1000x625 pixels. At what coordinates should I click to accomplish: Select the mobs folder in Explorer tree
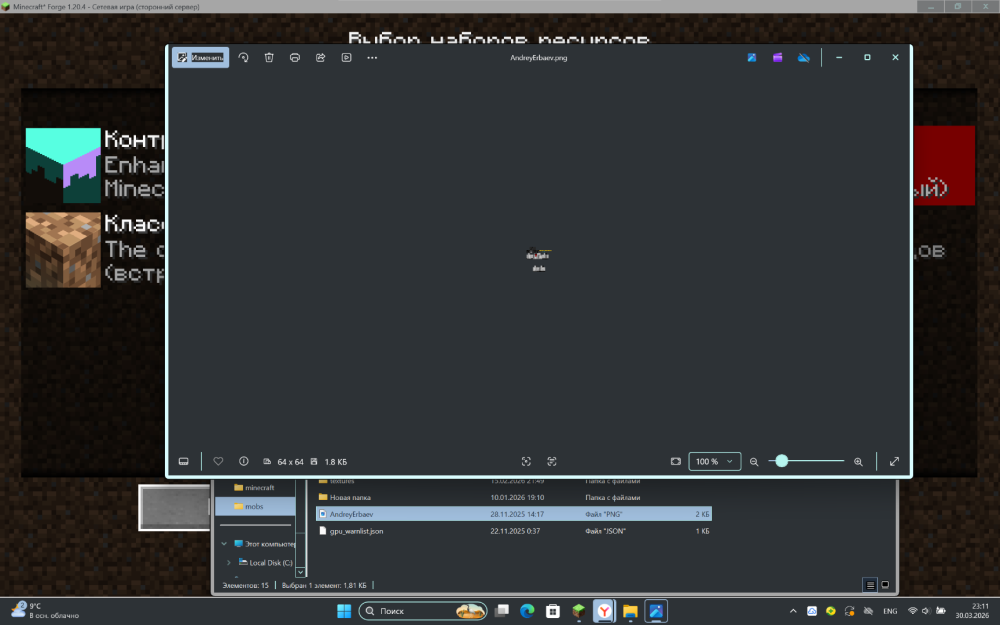[x=254, y=506]
